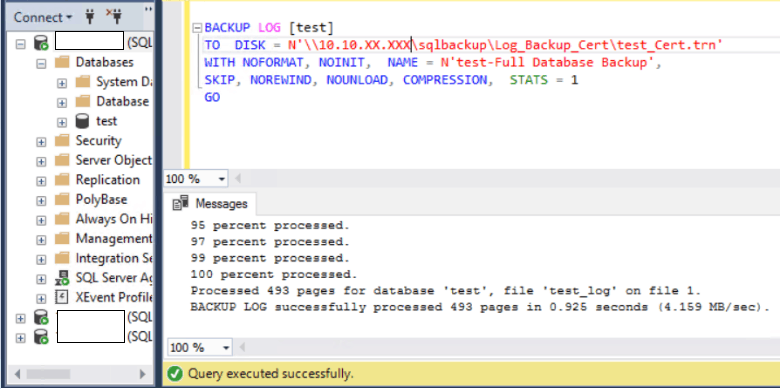Image resolution: width=782 pixels, height=389 pixels.
Task: Select the first SQL server instance icon
Action: pyautogui.click(x=41, y=43)
